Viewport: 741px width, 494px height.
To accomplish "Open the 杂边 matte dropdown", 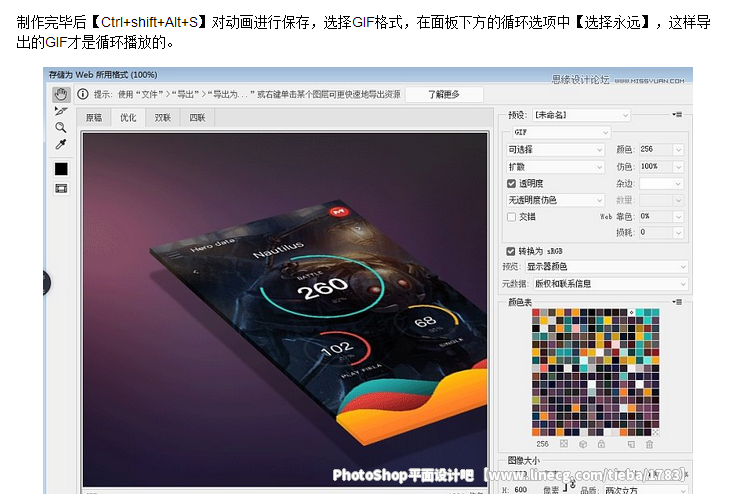I will click(x=662, y=183).
